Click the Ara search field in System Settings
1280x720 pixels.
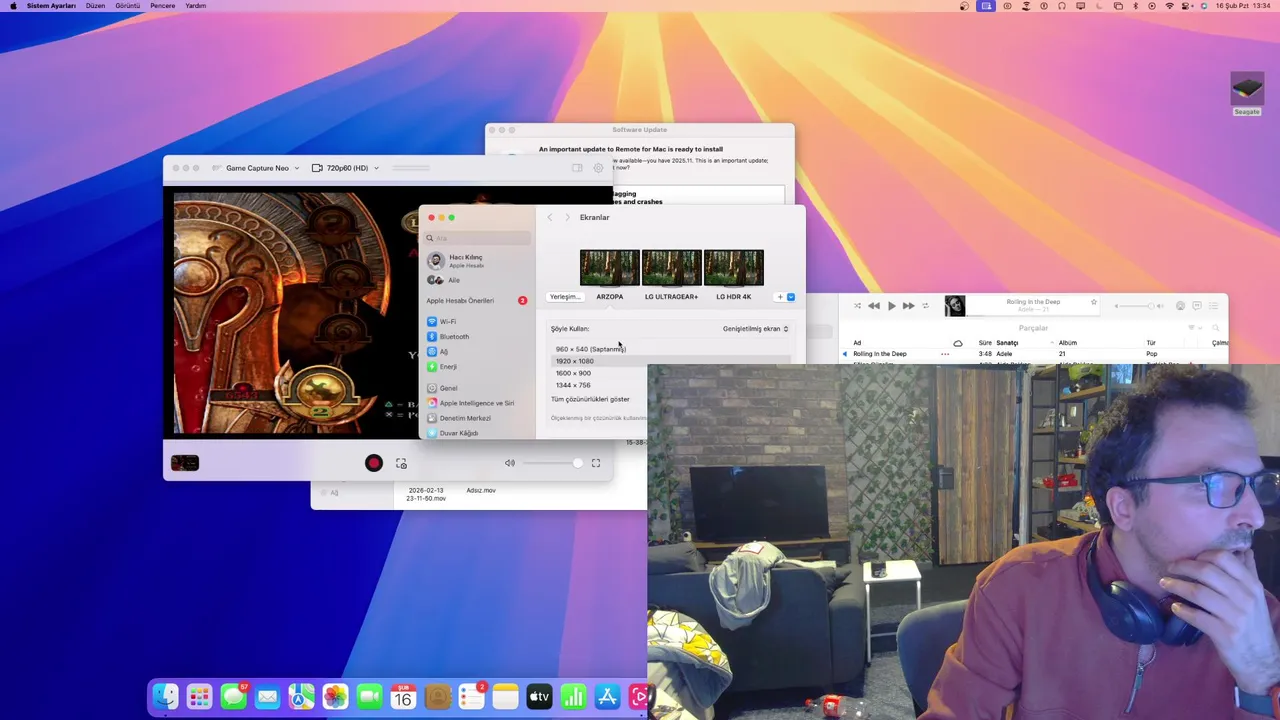pyautogui.click(x=478, y=238)
